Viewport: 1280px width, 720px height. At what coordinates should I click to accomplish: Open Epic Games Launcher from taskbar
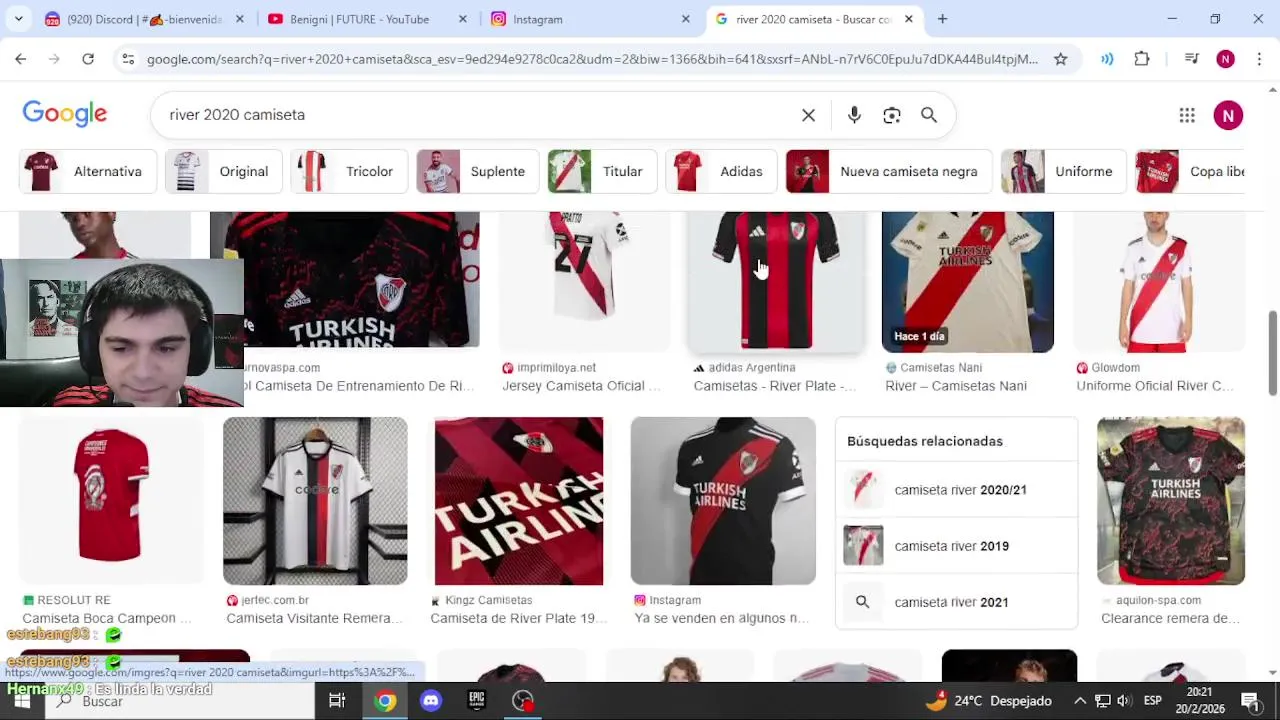(x=477, y=701)
